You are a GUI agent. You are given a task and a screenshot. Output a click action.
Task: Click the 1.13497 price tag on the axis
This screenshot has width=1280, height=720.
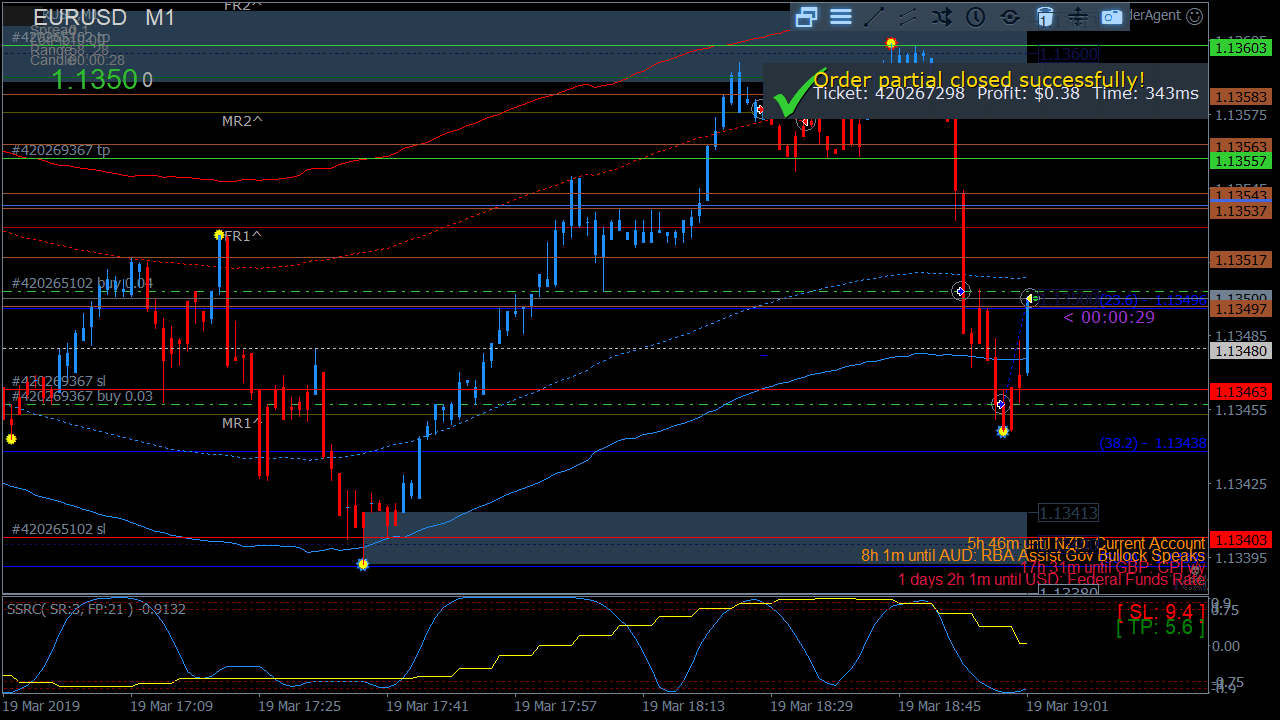coord(1240,310)
